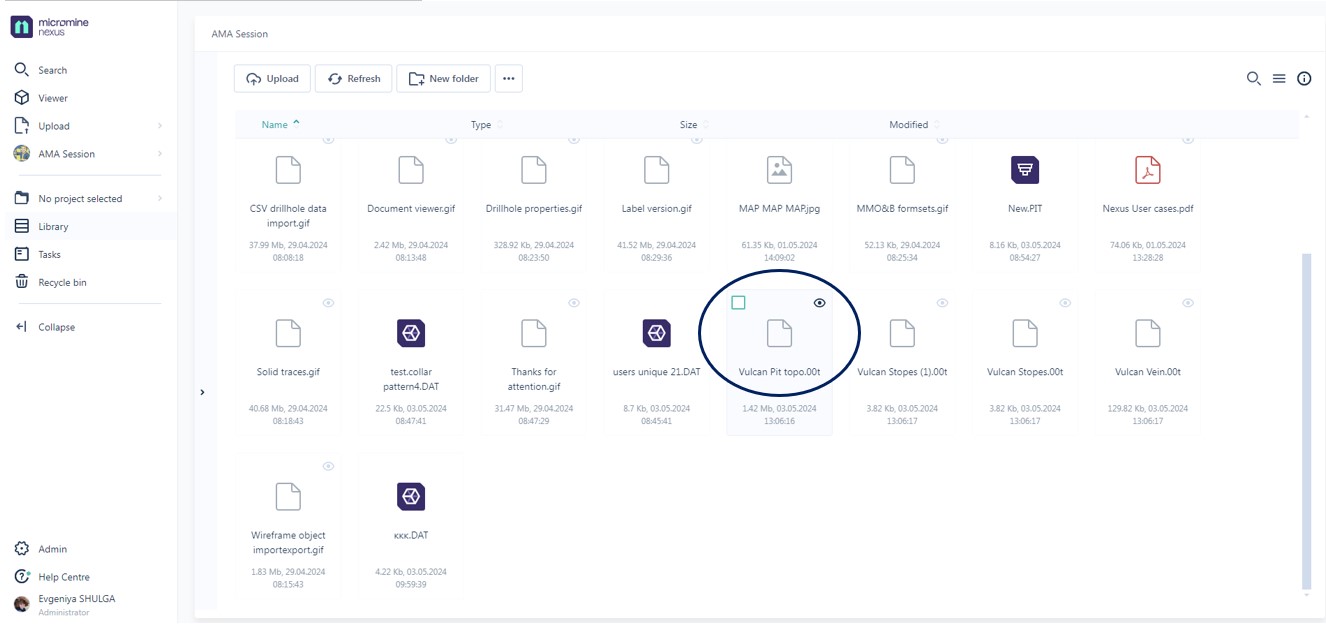Image resolution: width=1326 pixels, height=635 pixels.
Task: Click the list view icon near search
Action: pos(1278,77)
